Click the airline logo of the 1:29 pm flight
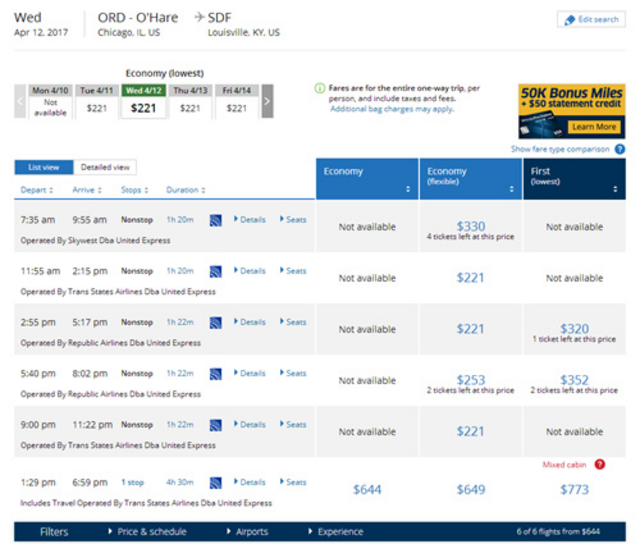The height and width of the screenshot is (544, 640). 216,483
